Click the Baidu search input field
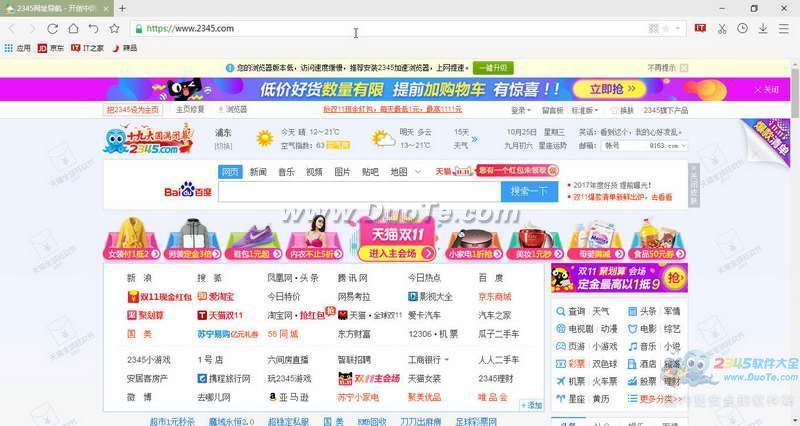Viewport: 800px width, 426px height. coord(360,191)
